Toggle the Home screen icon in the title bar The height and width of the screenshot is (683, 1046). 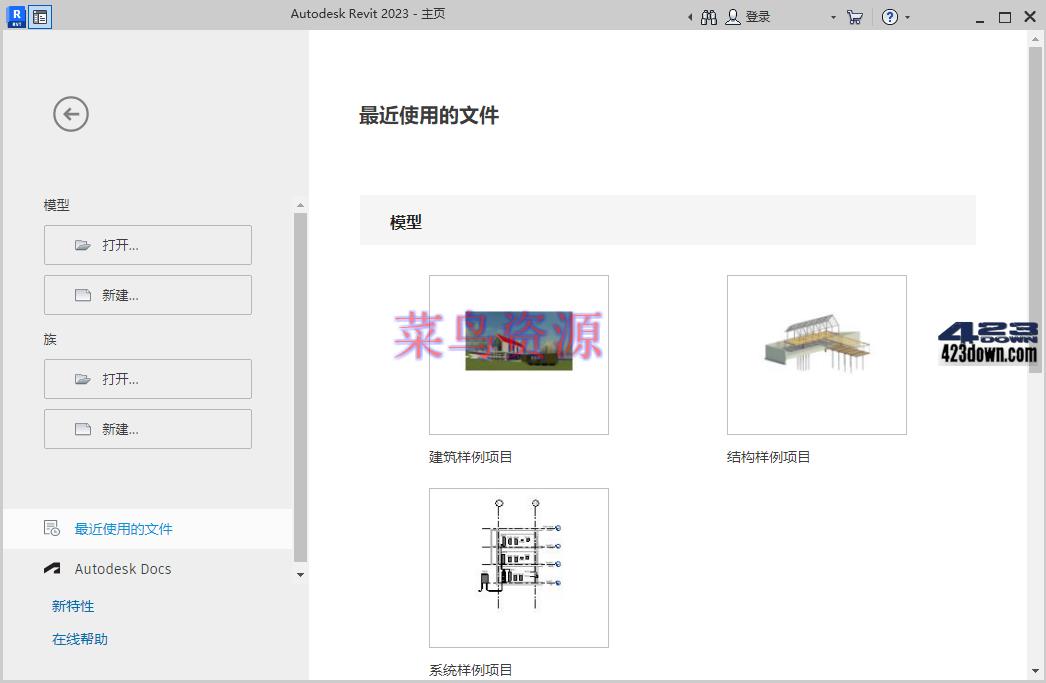coord(40,16)
